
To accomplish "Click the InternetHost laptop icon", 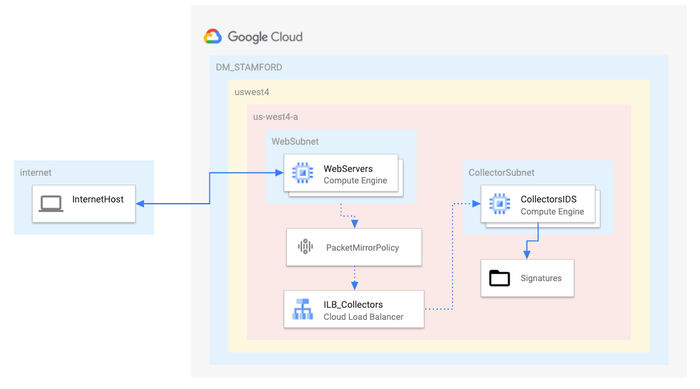I will (50, 204).
